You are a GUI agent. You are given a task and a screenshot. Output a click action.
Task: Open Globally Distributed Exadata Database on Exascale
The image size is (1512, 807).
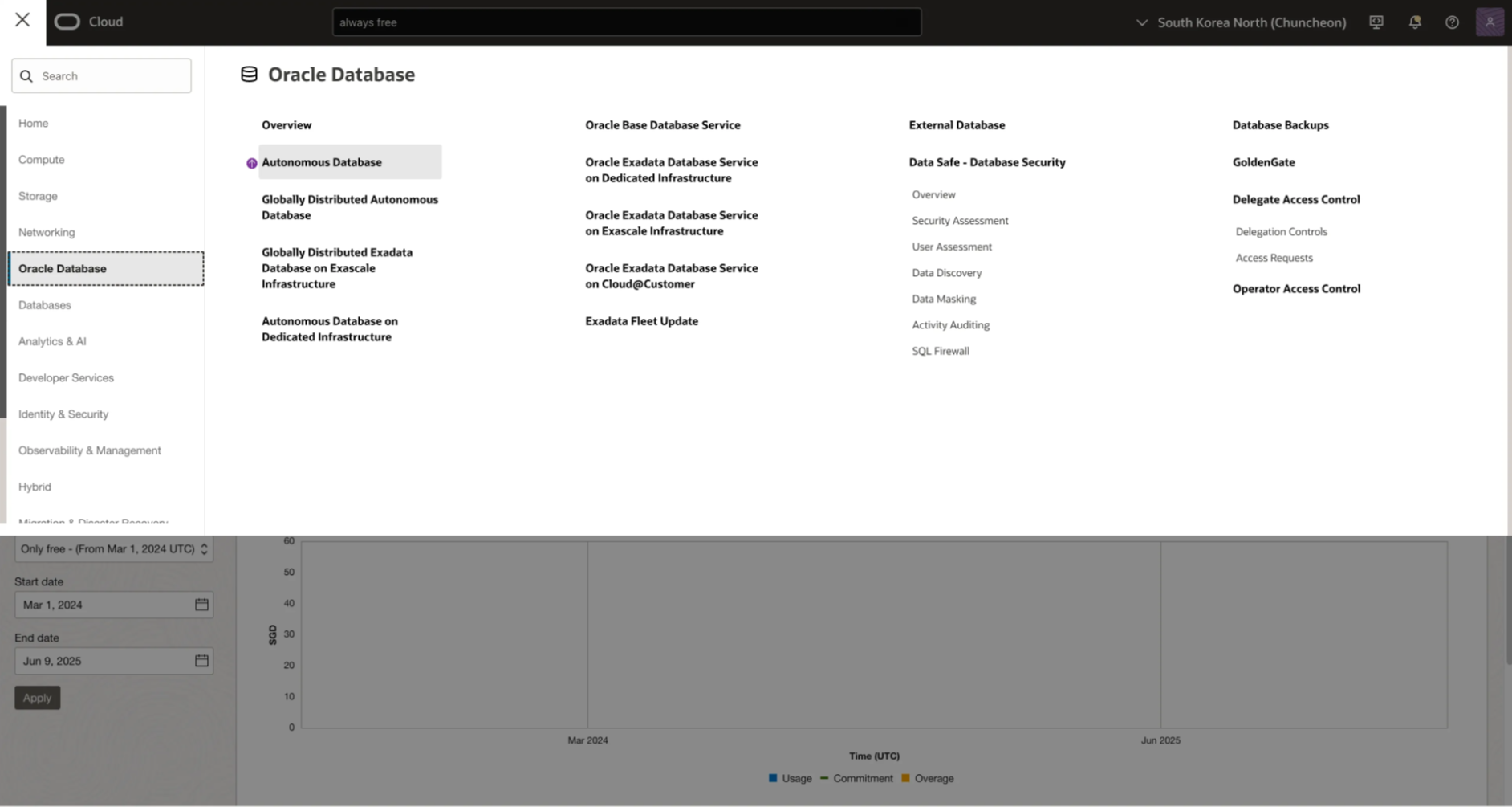(337, 268)
